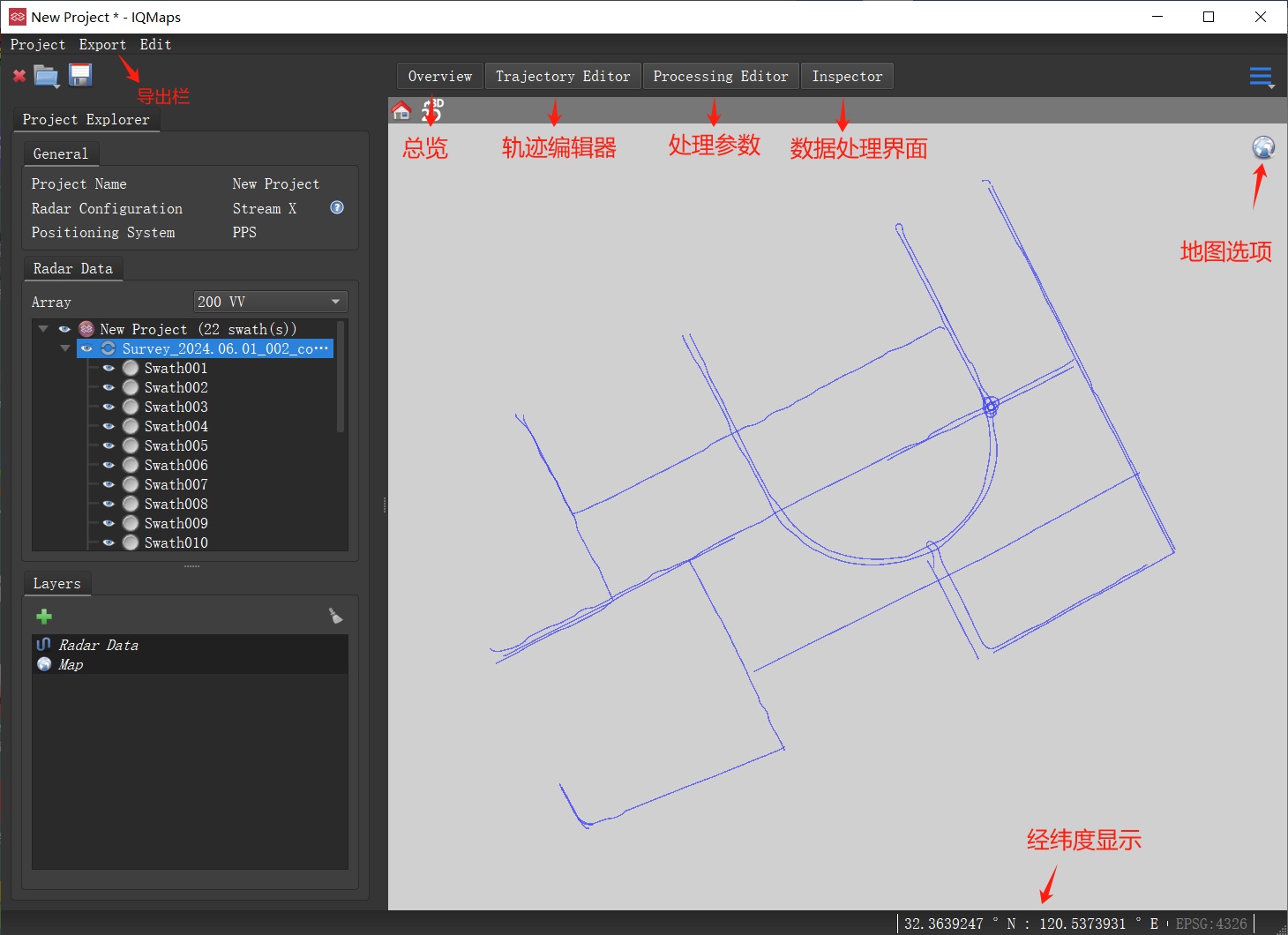The height and width of the screenshot is (935, 1288).
Task: Open the Array 200 VV dropdown
Action: [270, 302]
